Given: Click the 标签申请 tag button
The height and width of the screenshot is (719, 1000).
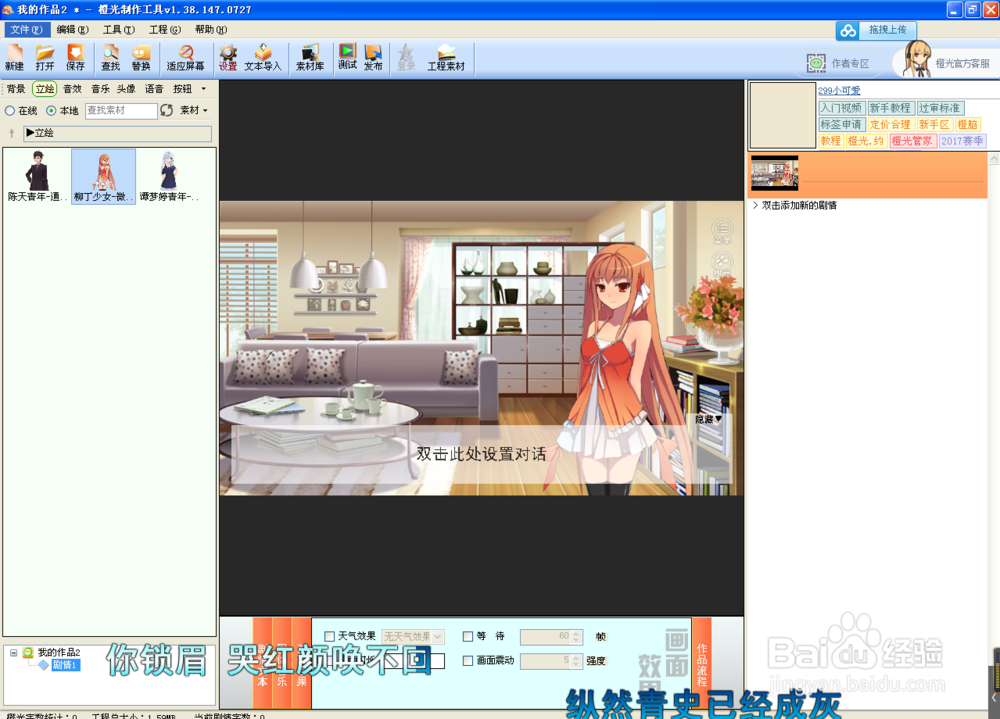Looking at the screenshot, I should (841, 124).
